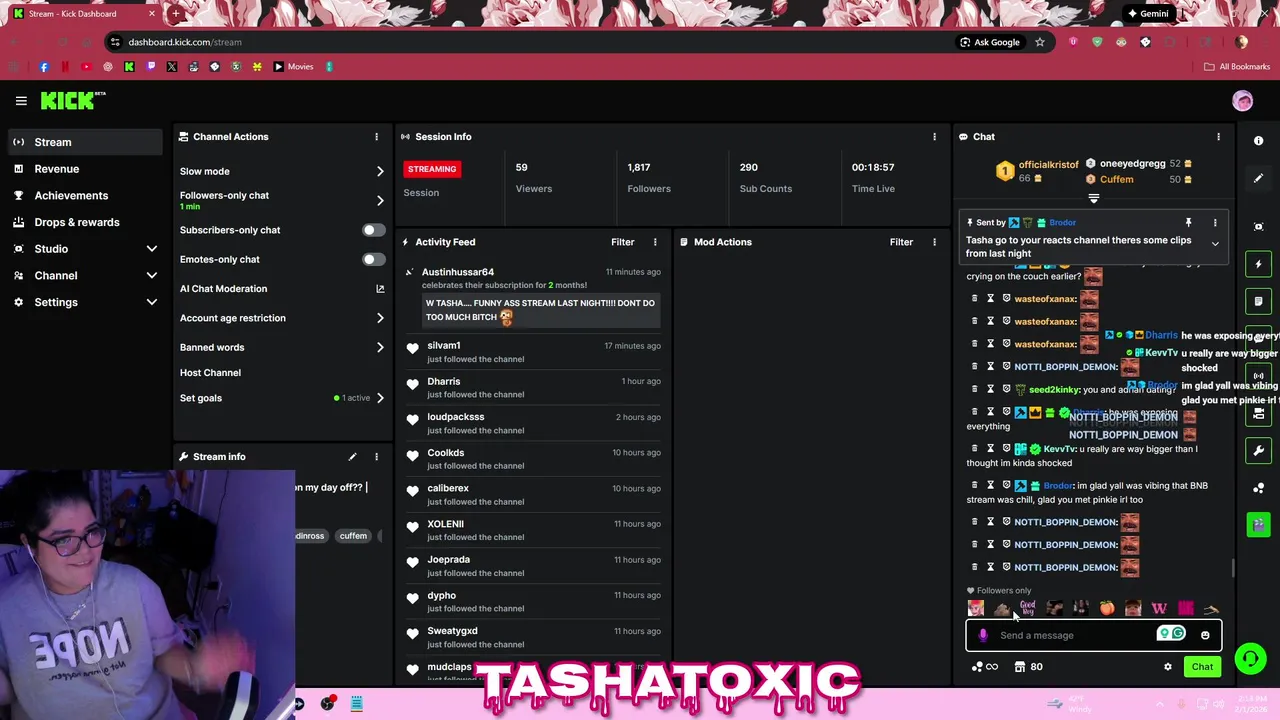The width and height of the screenshot is (1280, 720).
Task: Expand Channel sidebar section
Action: [x=152, y=276]
